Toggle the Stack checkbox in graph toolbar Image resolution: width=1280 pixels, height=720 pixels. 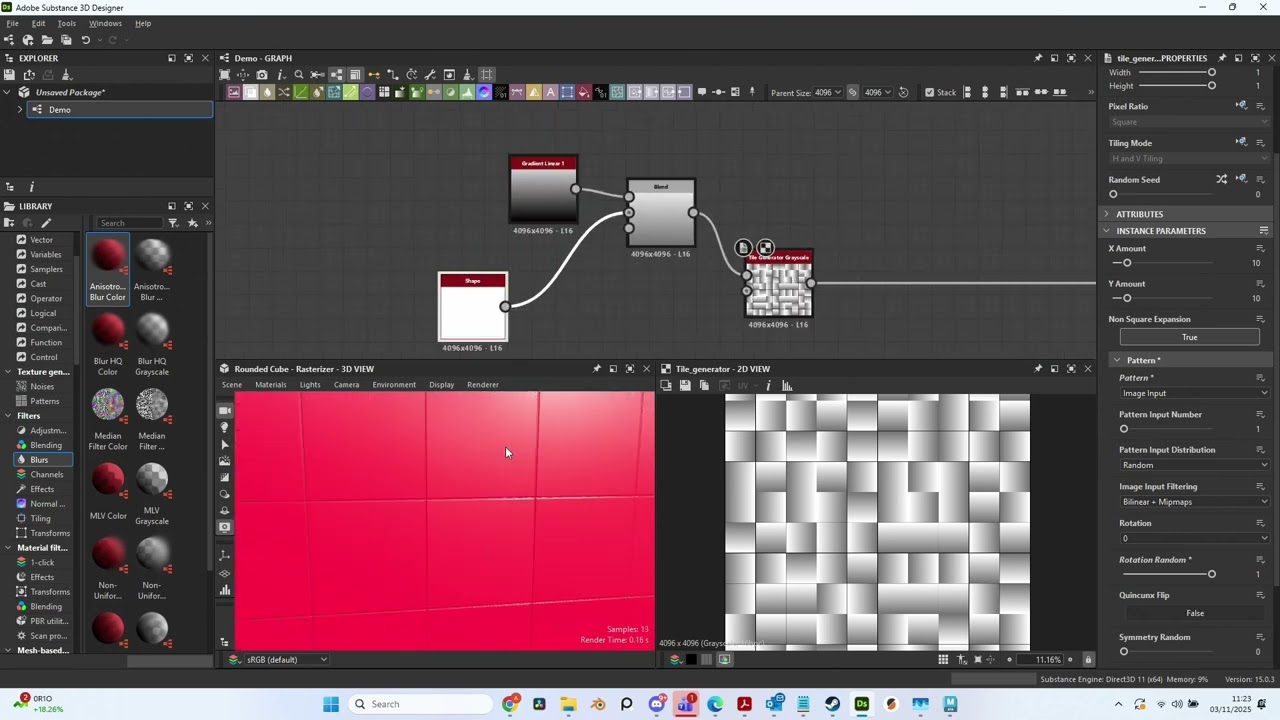click(930, 92)
